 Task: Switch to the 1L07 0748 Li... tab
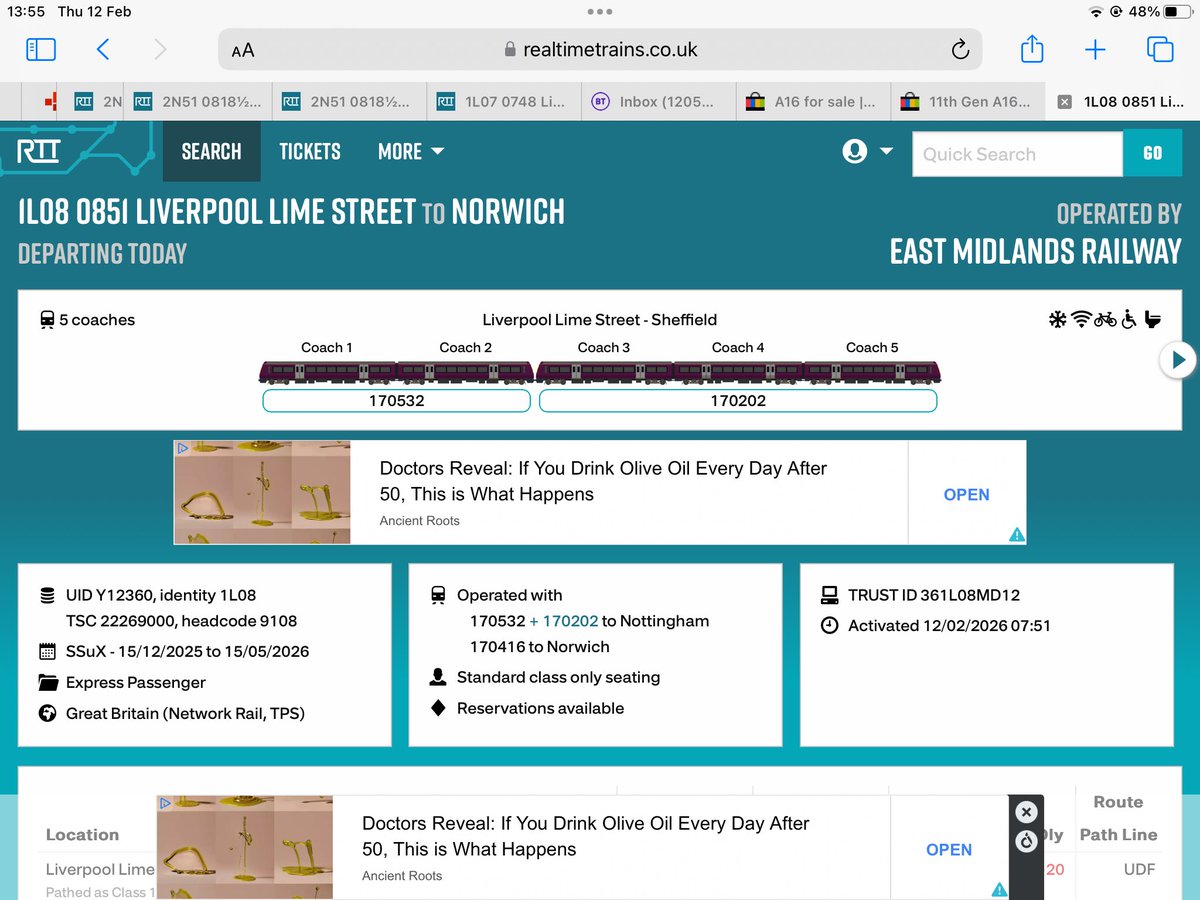click(x=502, y=101)
